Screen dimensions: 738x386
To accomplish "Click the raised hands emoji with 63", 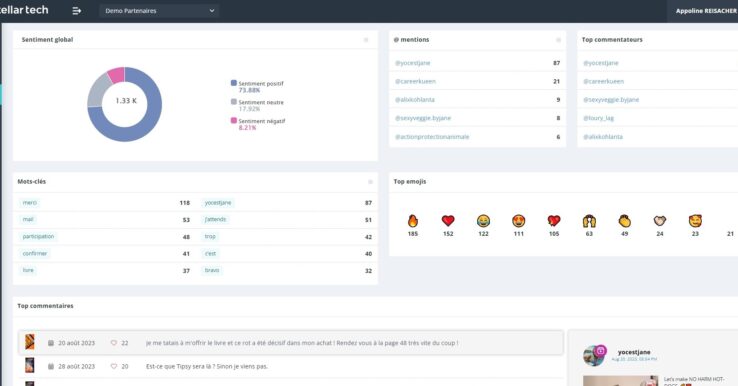I will 589,221.
